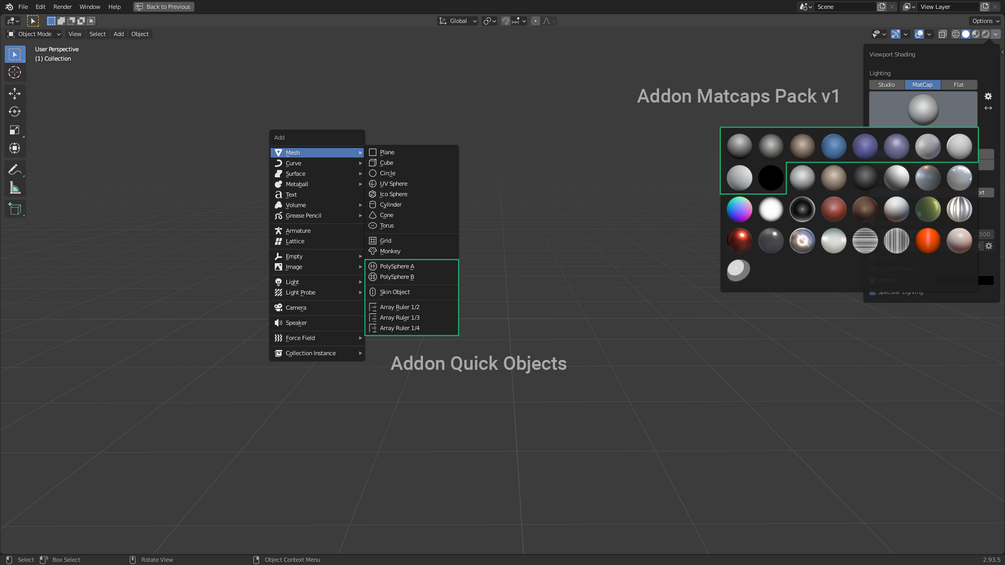Select Studio lighting mode
The height and width of the screenshot is (565, 1005).
pyautogui.click(x=886, y=85)
